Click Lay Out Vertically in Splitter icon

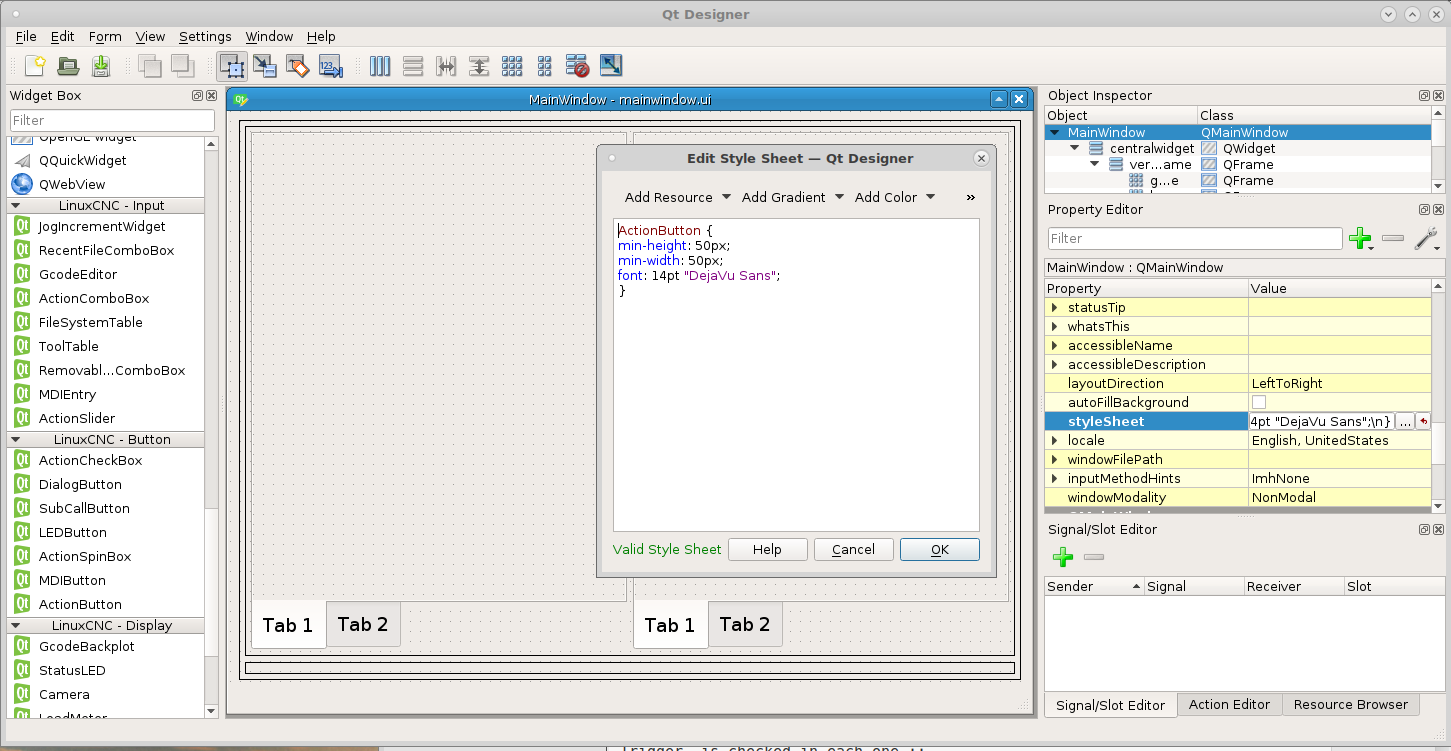click(479, 66)
